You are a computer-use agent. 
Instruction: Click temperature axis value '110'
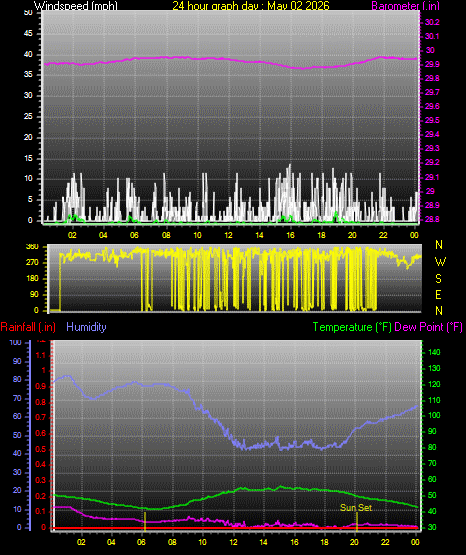pyautogui.click(x=434, y=400)
